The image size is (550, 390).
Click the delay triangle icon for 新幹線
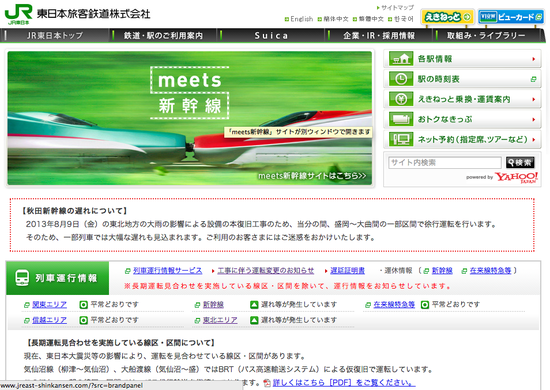tap(254, 305)
